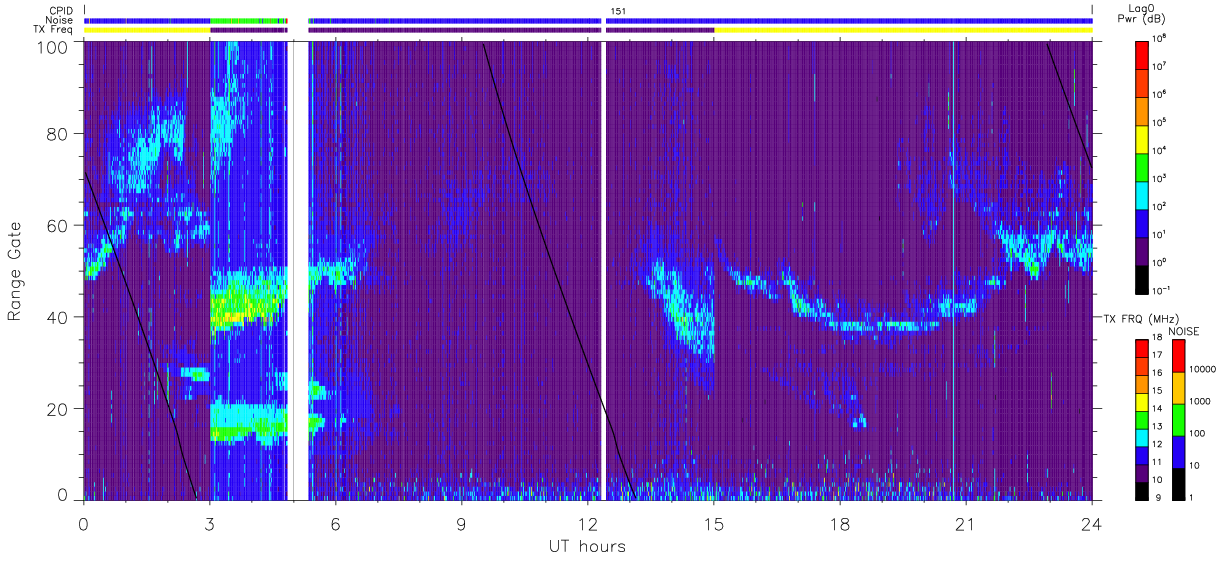Click the 11 label in TX FRQ legend
Viewport: 1228px width, 567px height.
click(x=1159, y=464)
